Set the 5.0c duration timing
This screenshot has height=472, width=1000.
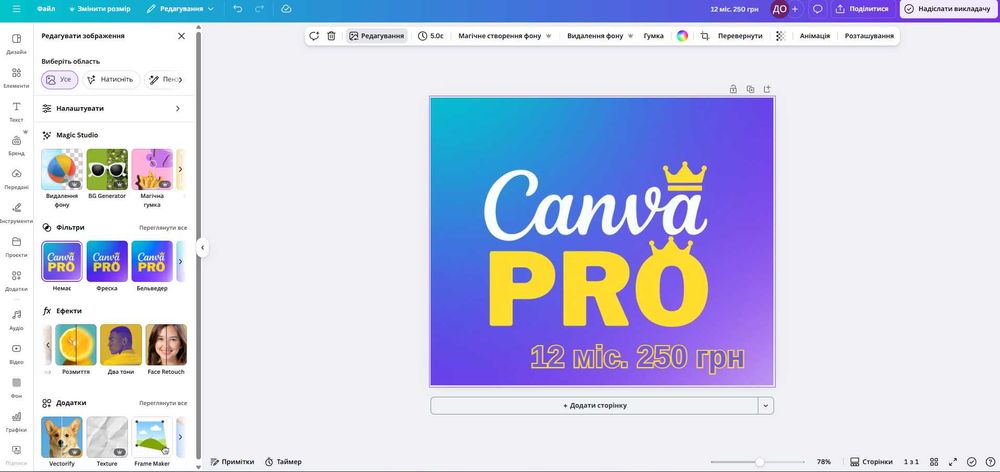pyautogui.click(x=431, y=36)
